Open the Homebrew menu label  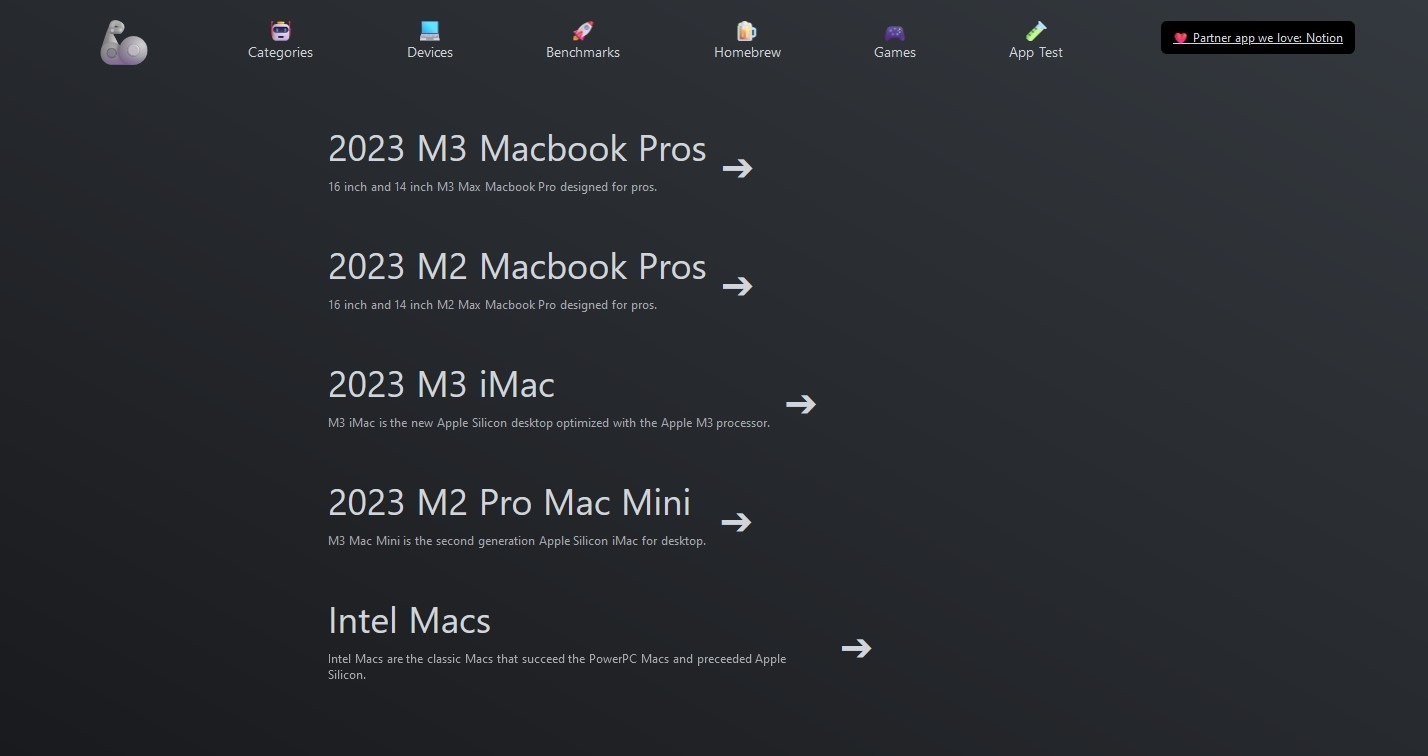point(747,52)
